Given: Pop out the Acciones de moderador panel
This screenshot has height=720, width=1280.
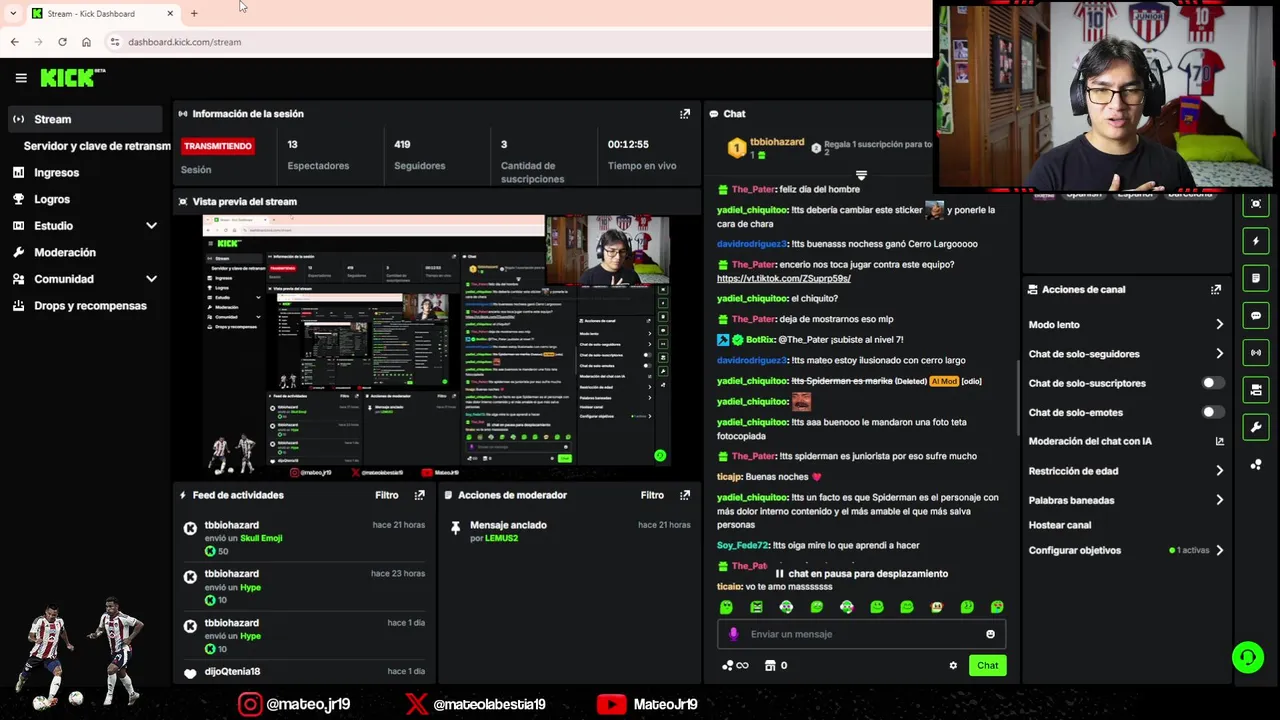Looking at the screenshot, I should (685, 495).
